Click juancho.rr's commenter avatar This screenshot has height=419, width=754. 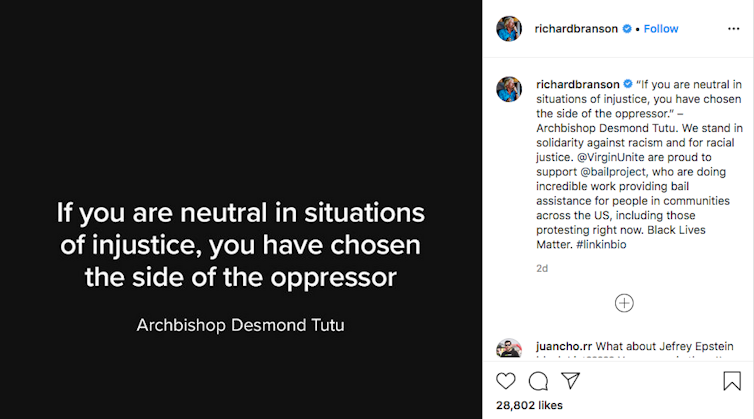(509, 349)
